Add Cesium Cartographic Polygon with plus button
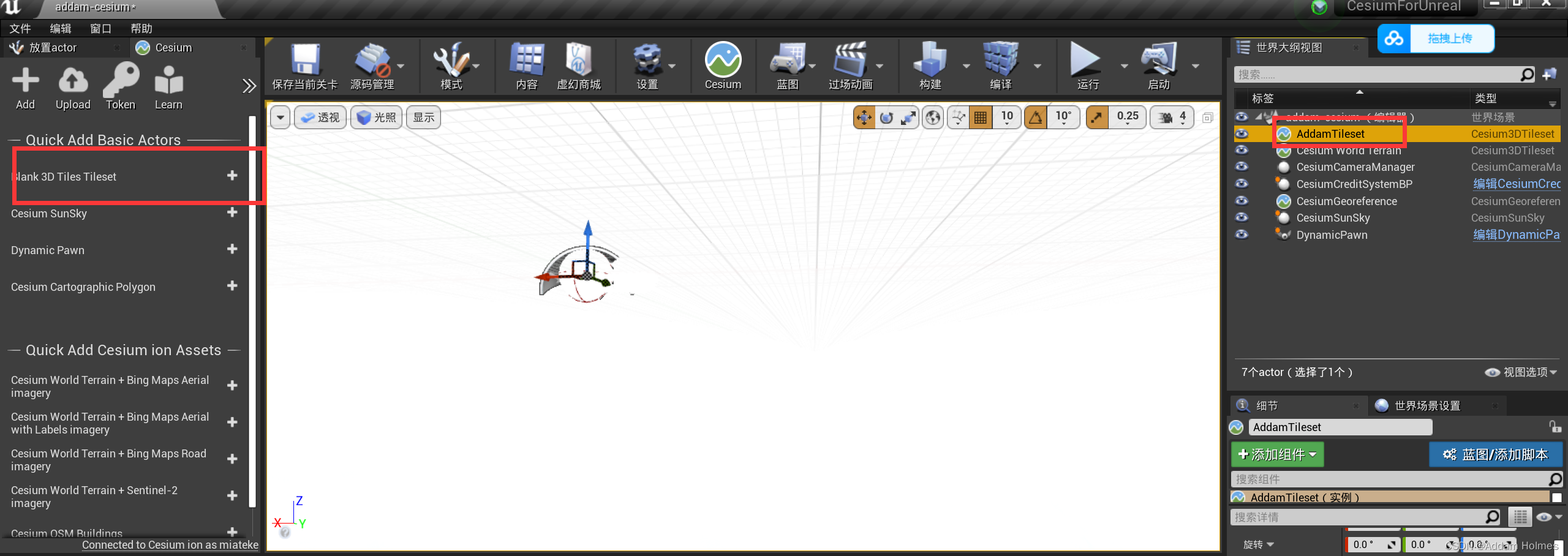 point(232,286)
